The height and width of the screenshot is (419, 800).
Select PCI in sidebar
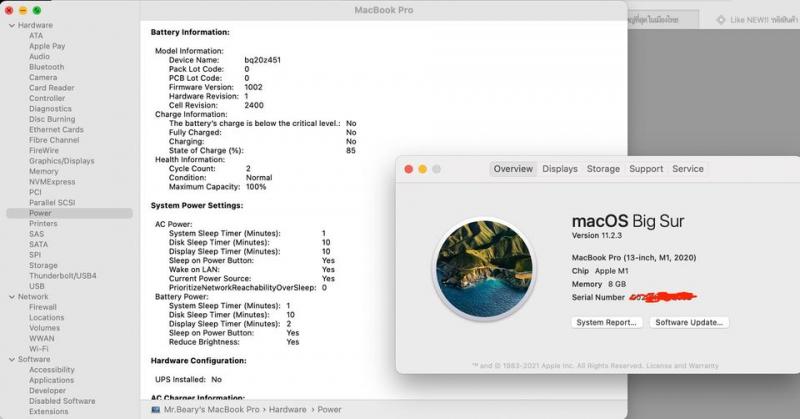point(35,192)
